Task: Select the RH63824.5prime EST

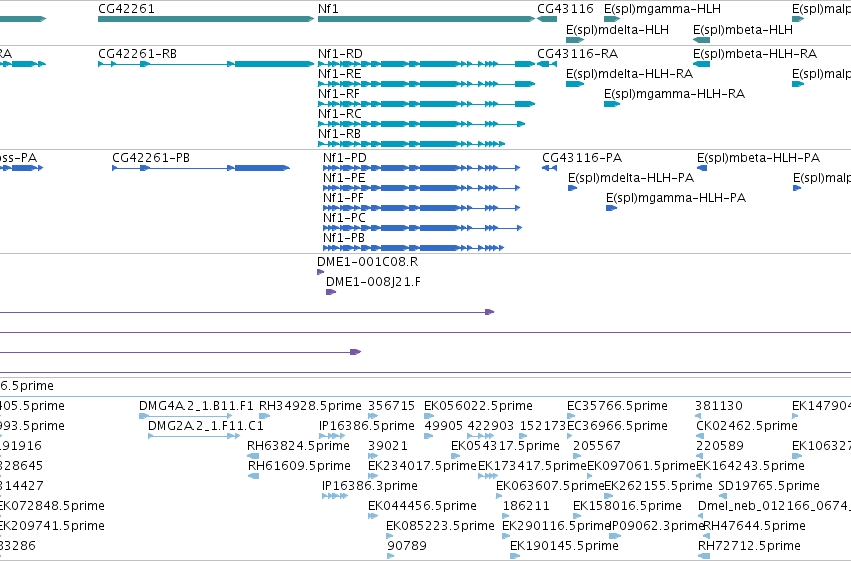Action: pos(253,456)
